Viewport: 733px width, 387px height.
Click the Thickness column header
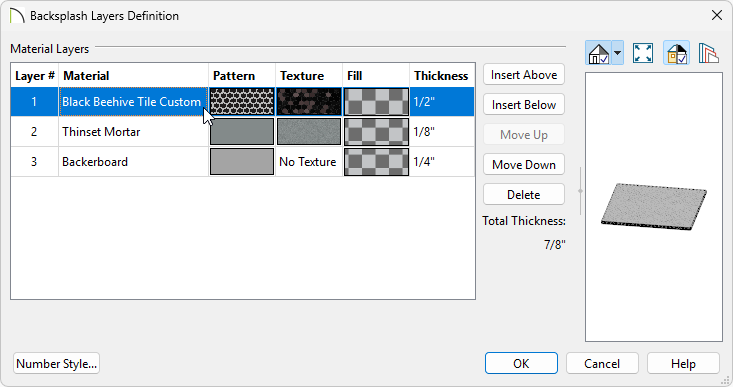(x=442, y=75)
